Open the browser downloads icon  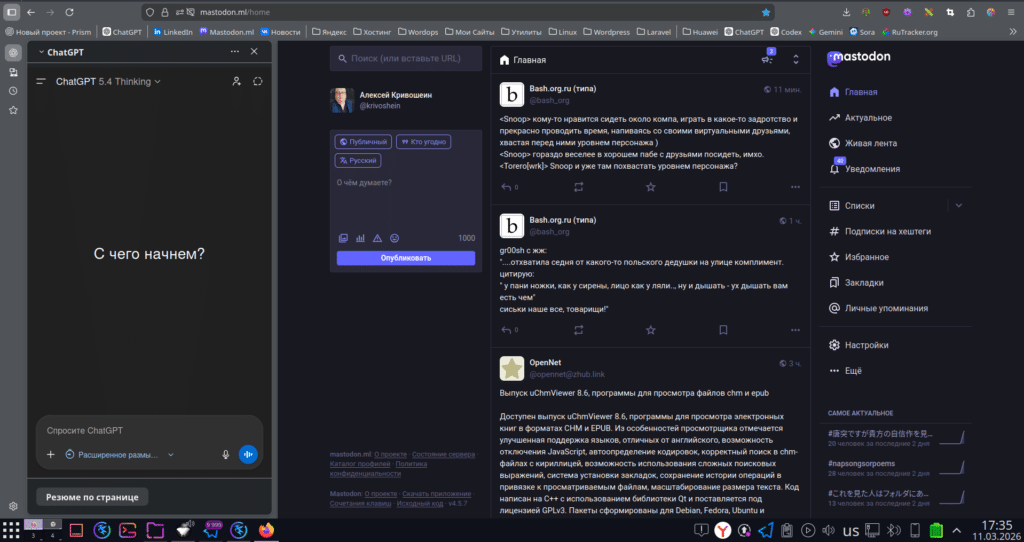[x=846, y=12]
